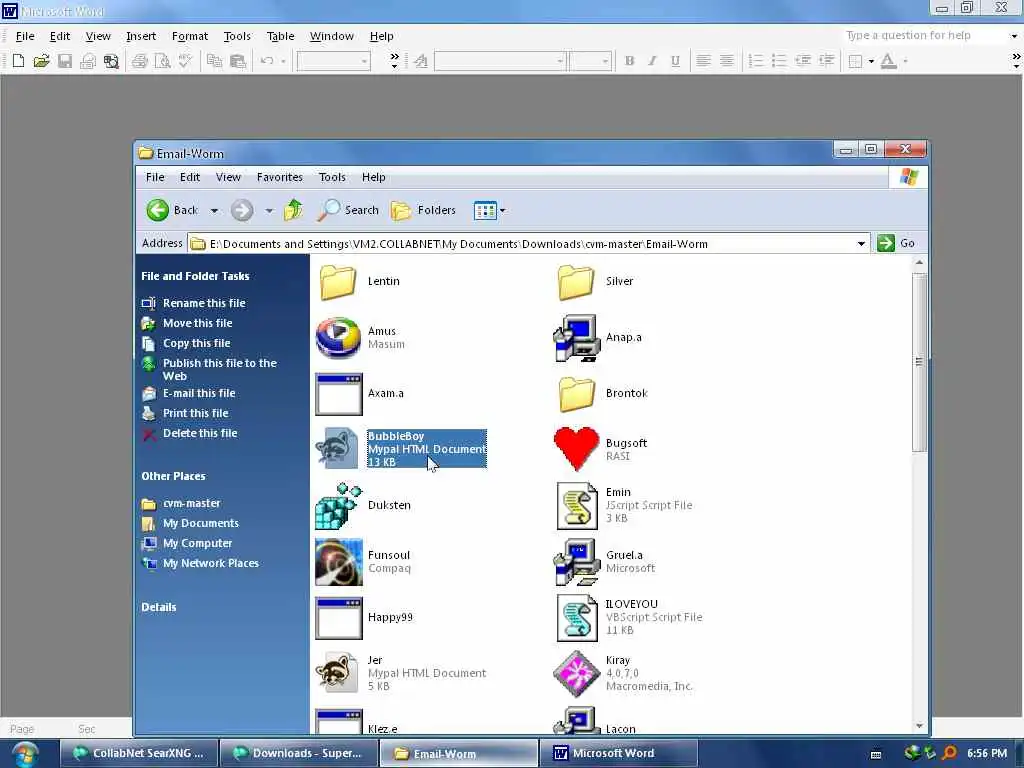Open Word's Format menu
Image resolution: width=1024 pixels, height=768 pixels.
189,36
